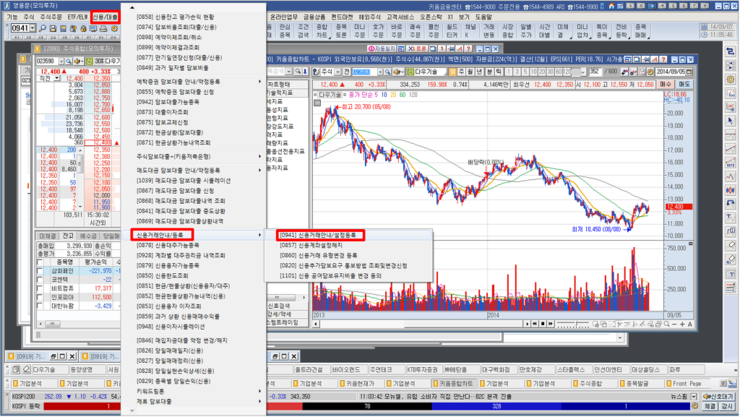The height and width of the screenshot is (417, 740).
Task: Open the 직전 dropdown in order book
Action: click(x=57, y=78)
